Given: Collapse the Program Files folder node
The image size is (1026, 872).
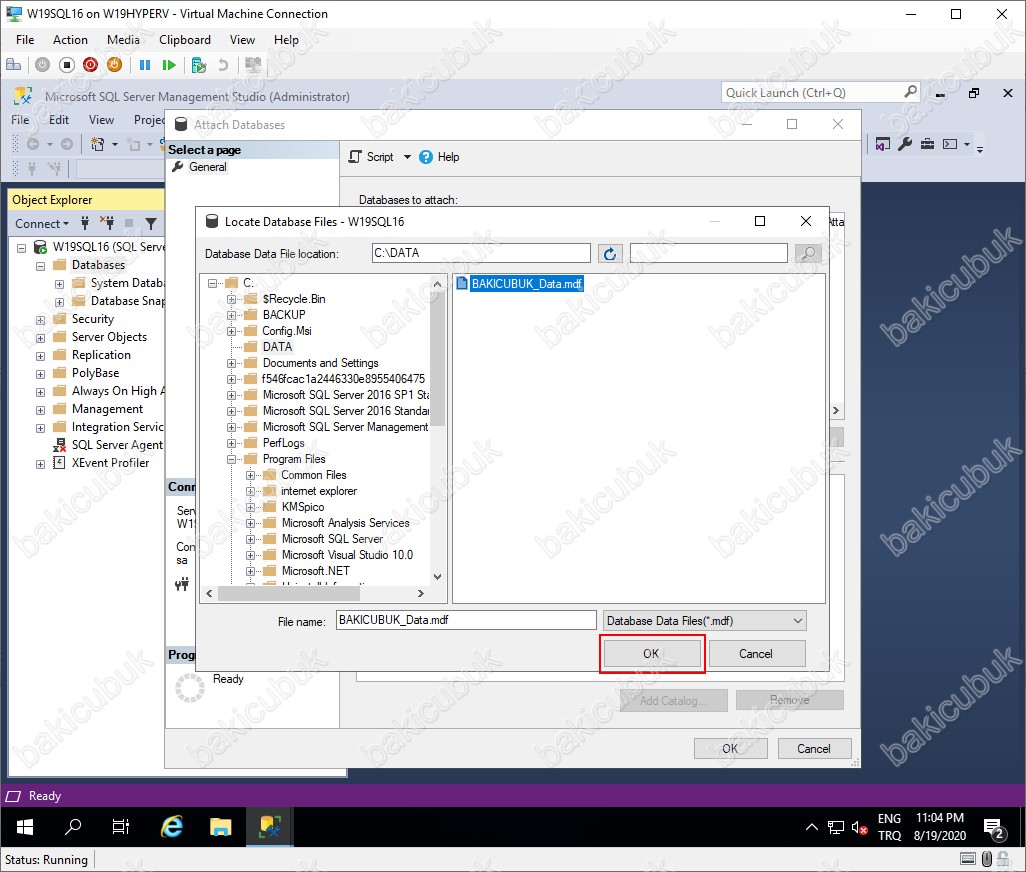Looking at the screenshot, I should tap(232, 459).
